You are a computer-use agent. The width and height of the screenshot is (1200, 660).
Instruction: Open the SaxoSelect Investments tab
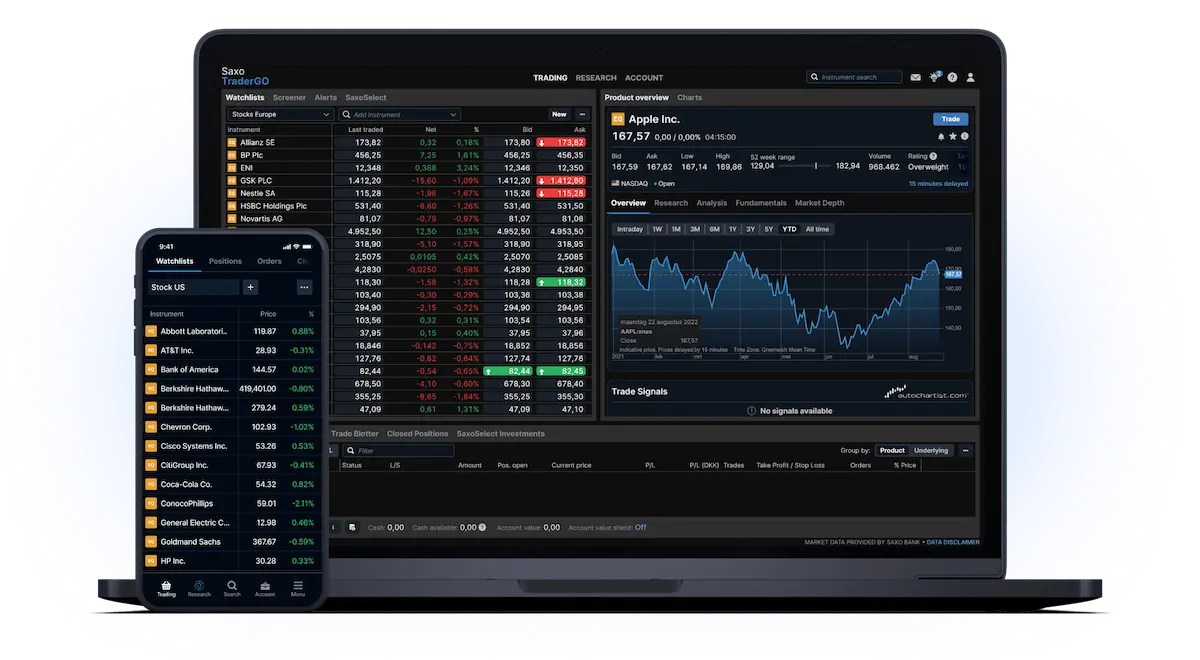click(501, 434)
